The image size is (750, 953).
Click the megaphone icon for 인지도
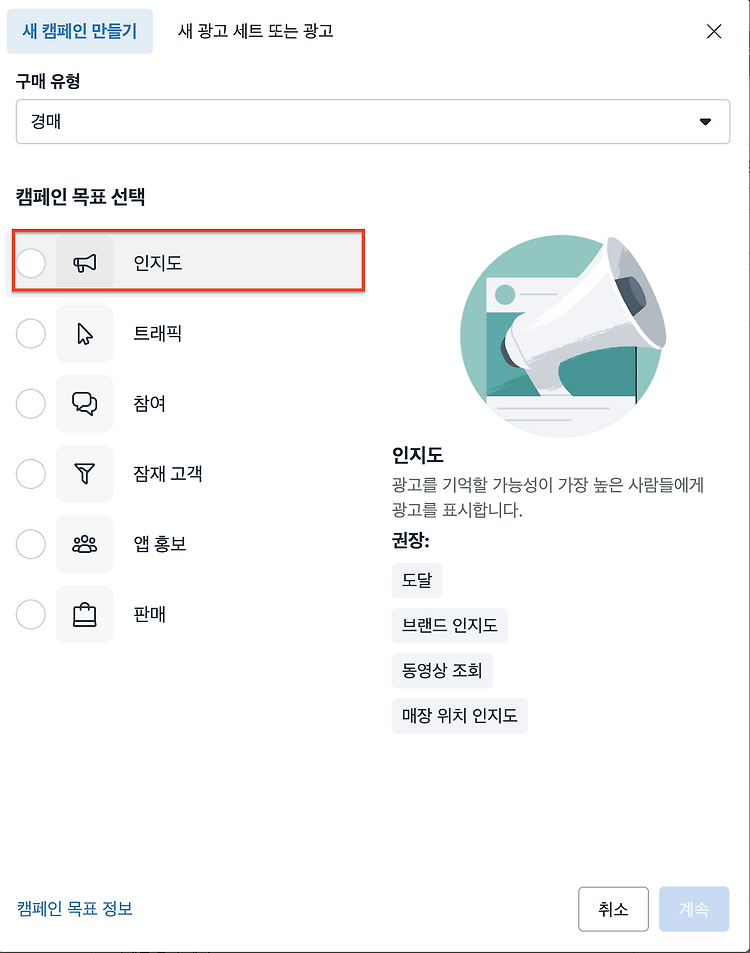pyautogui.click(x=84, y=263)
